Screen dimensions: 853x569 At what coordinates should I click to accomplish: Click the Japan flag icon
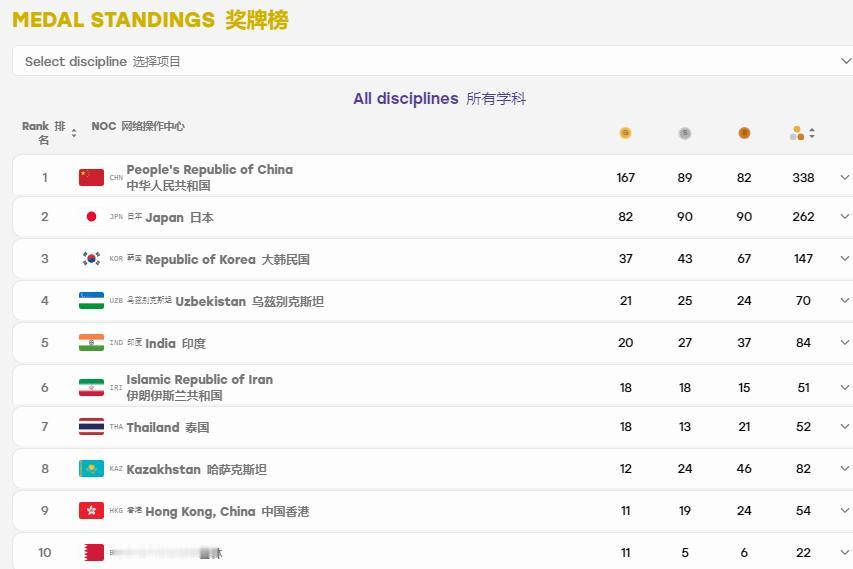coord(91,217)
